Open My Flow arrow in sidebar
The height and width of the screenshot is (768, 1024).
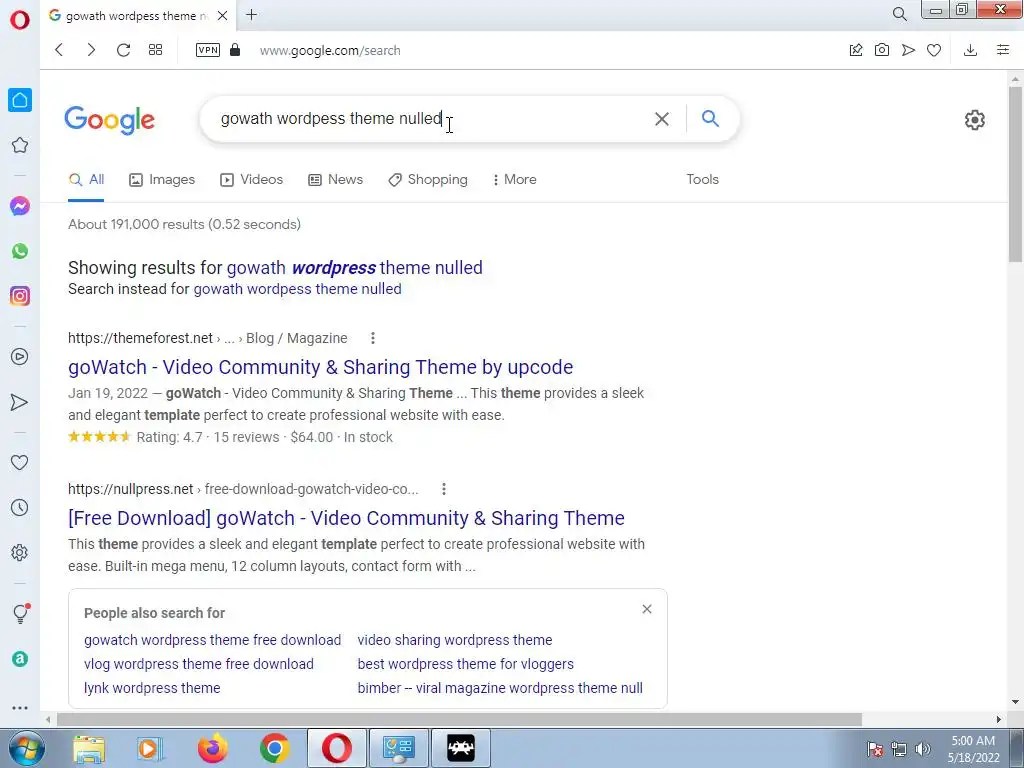click(20, 402)
